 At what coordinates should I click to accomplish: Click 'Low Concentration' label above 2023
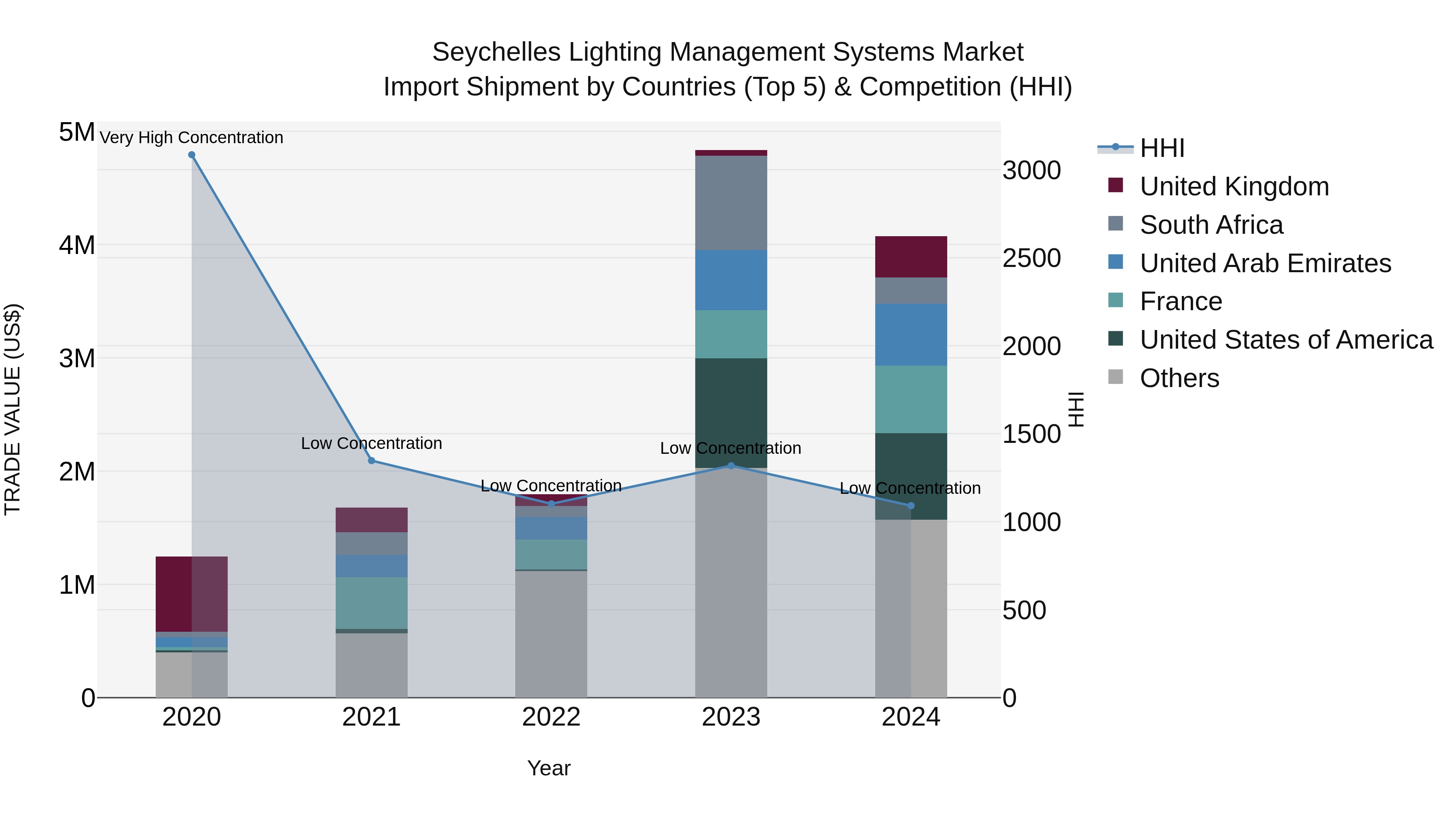tap(731, 448)
